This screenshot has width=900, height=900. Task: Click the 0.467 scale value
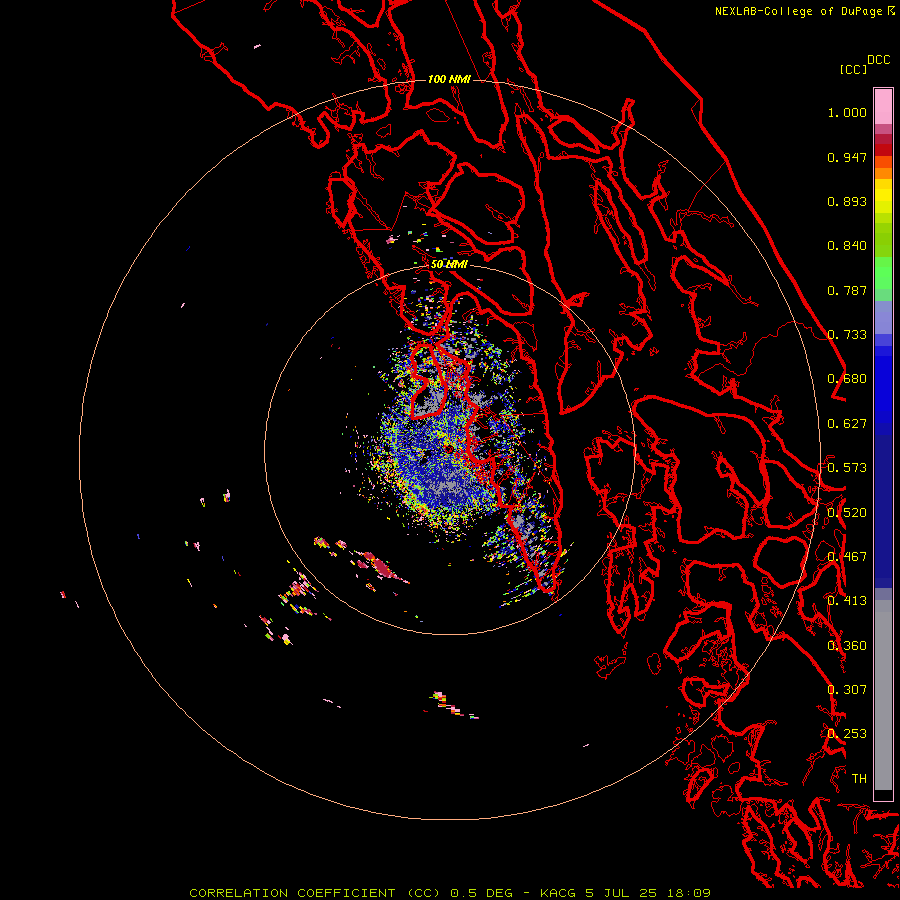pyautogui.click(x=847, y=557)
